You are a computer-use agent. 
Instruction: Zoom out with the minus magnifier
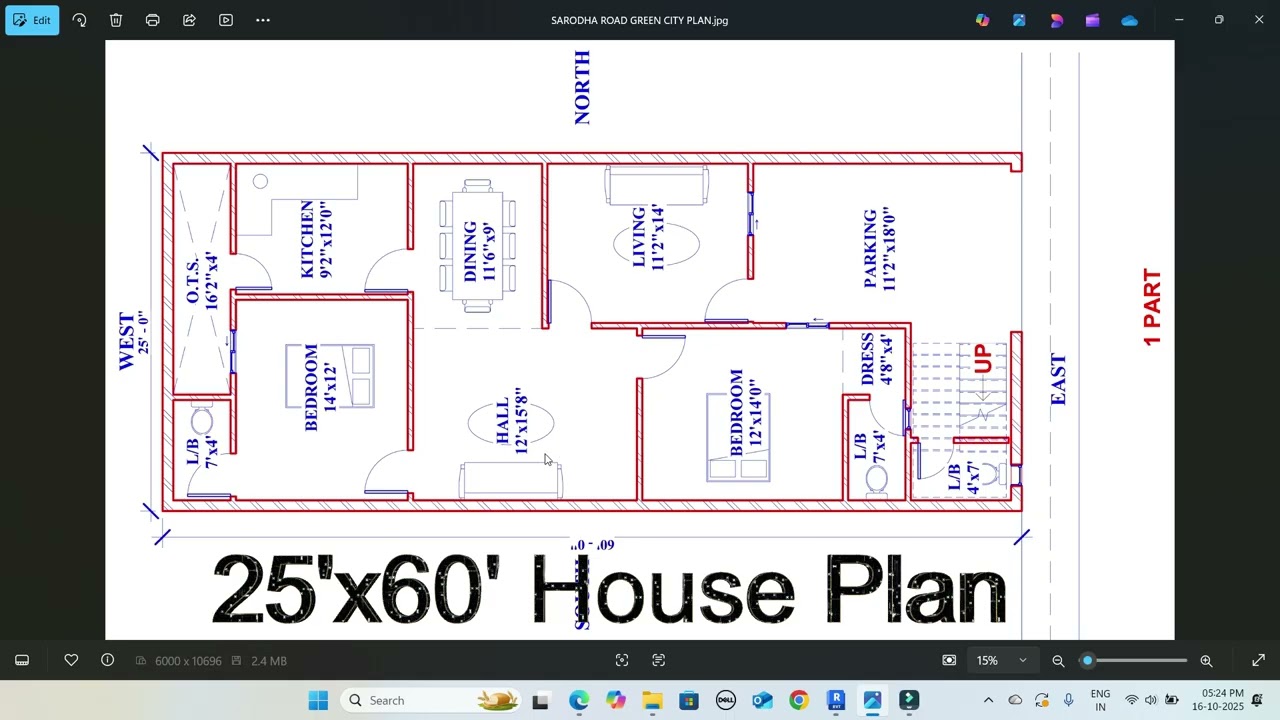pos(1058,660)
